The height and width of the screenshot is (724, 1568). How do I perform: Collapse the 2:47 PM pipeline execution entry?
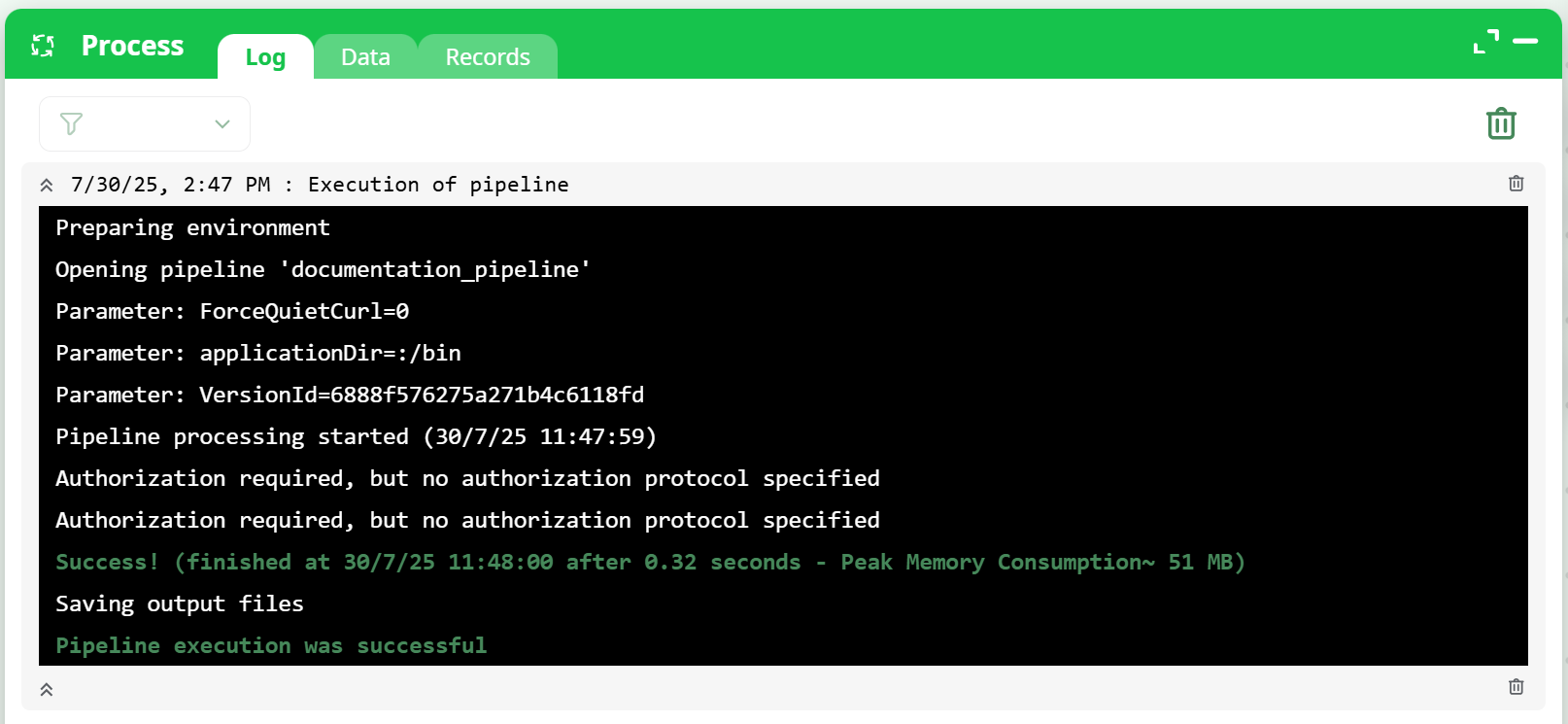point(47,185)
